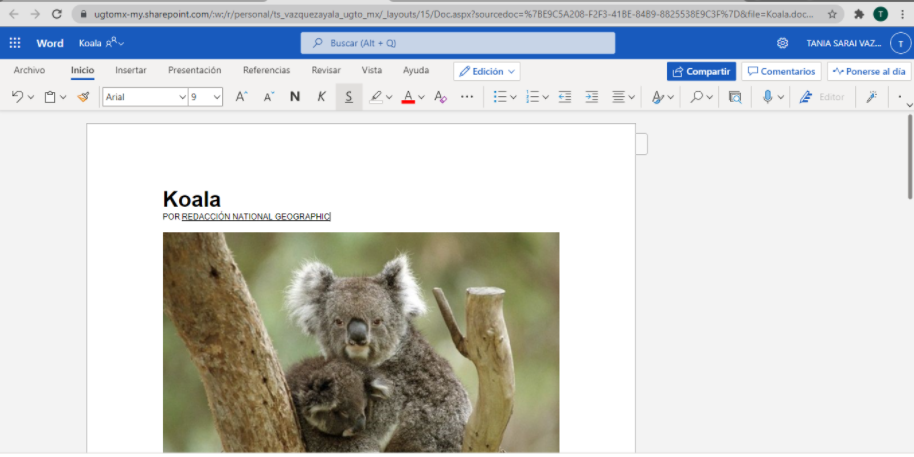Viewport: 914px width, 457px height.
Task: Start Dictate microphone
Action: 768,97
